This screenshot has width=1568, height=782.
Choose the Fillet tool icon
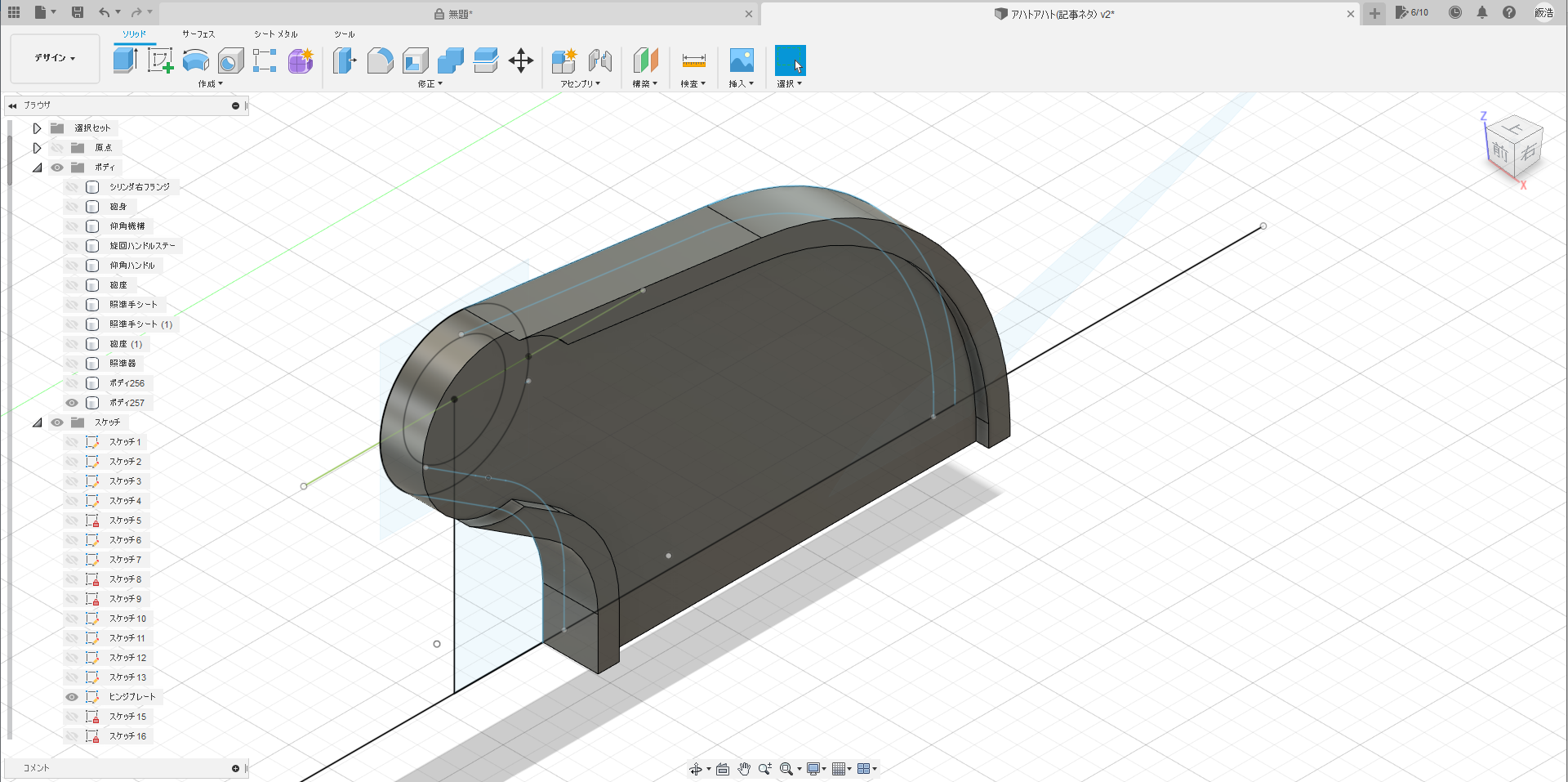380,60
